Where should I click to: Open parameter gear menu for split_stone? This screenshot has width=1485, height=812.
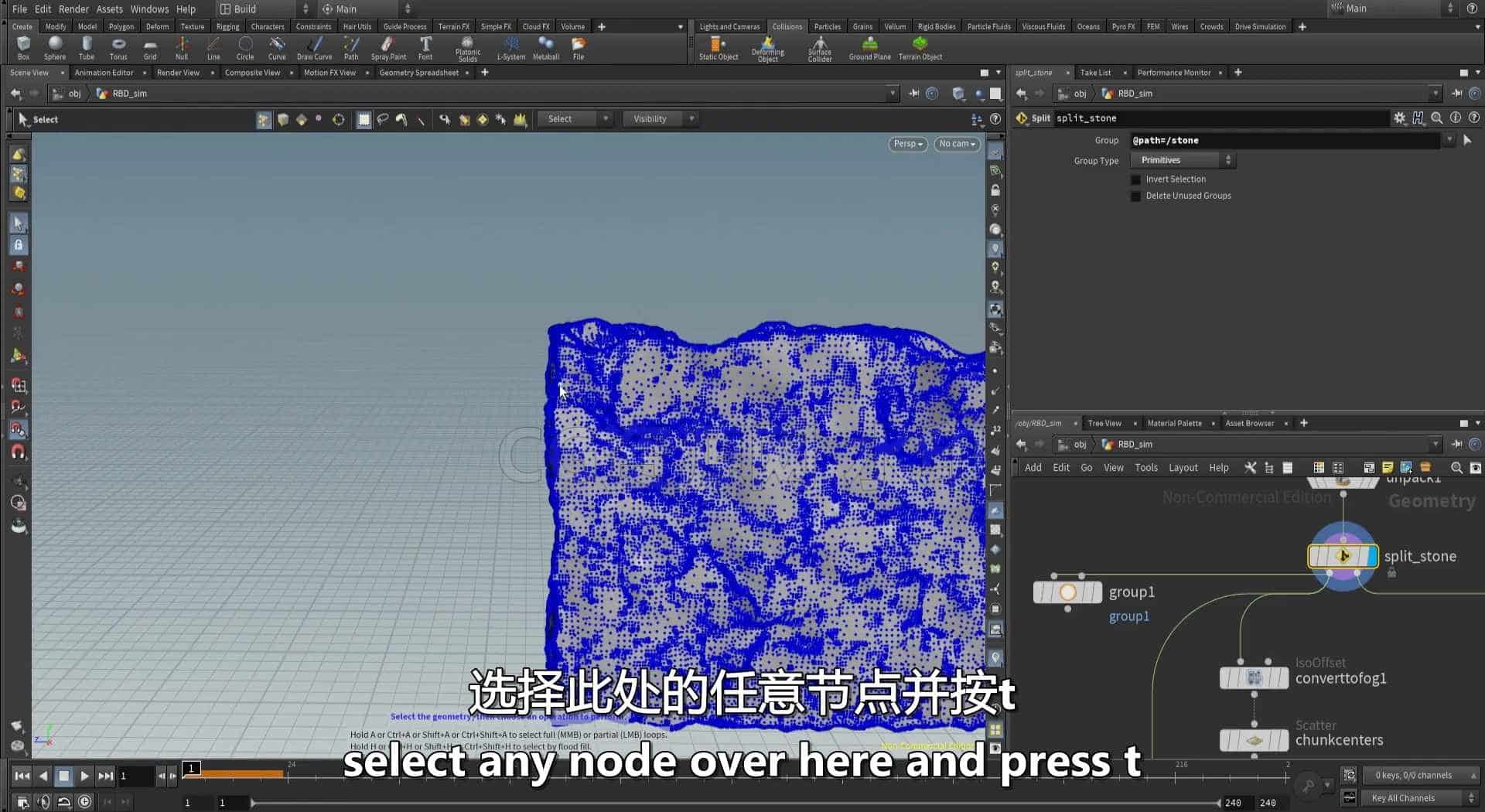pos(1399,118)
